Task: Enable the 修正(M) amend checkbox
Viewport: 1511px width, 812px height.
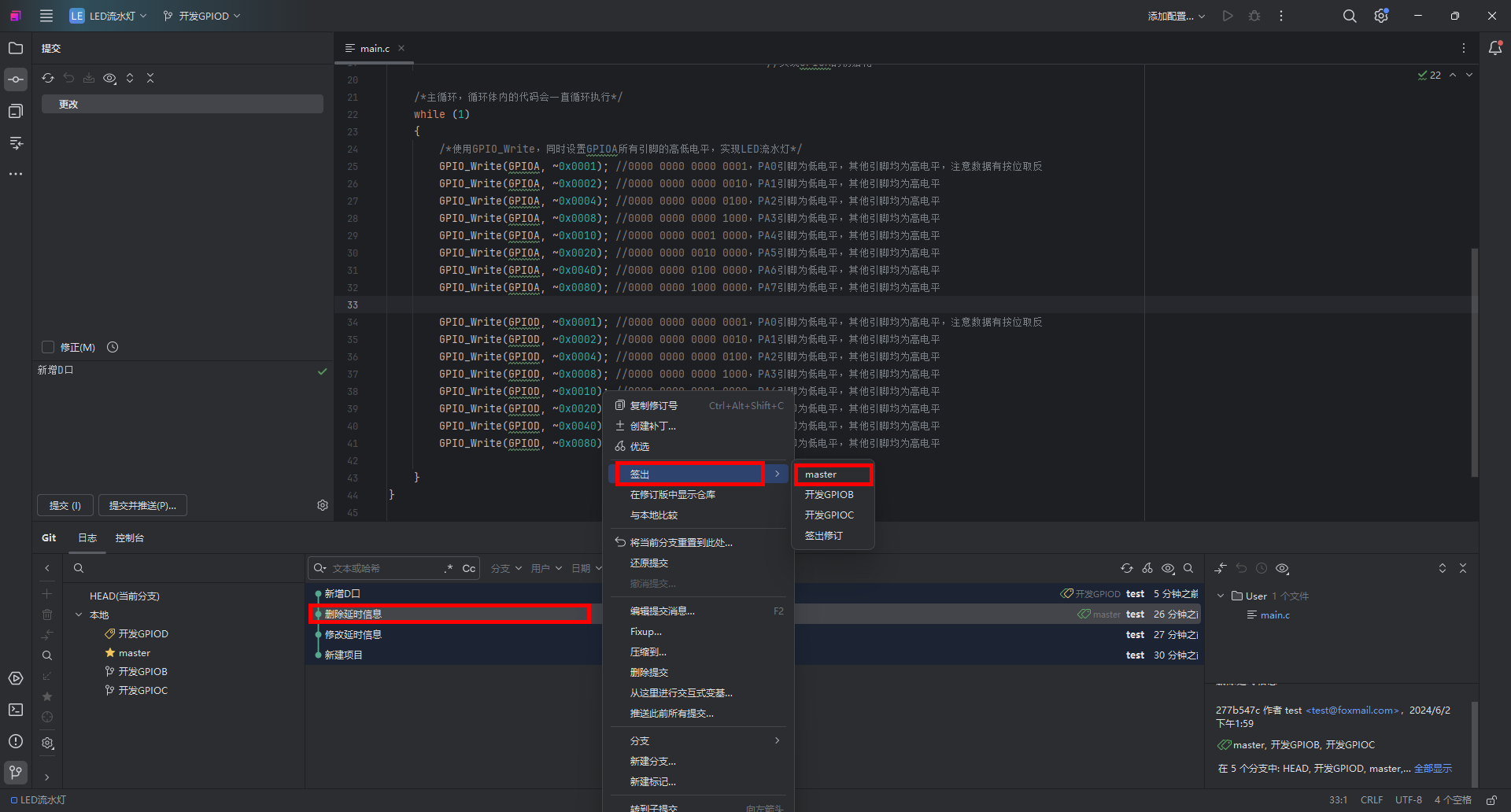Action: tap(48, 347)
